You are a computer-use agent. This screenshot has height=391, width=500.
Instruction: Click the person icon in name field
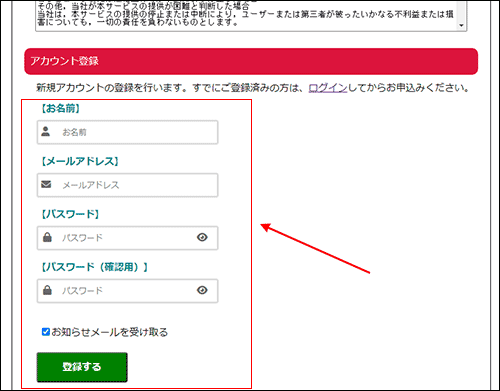pos(46,131)
